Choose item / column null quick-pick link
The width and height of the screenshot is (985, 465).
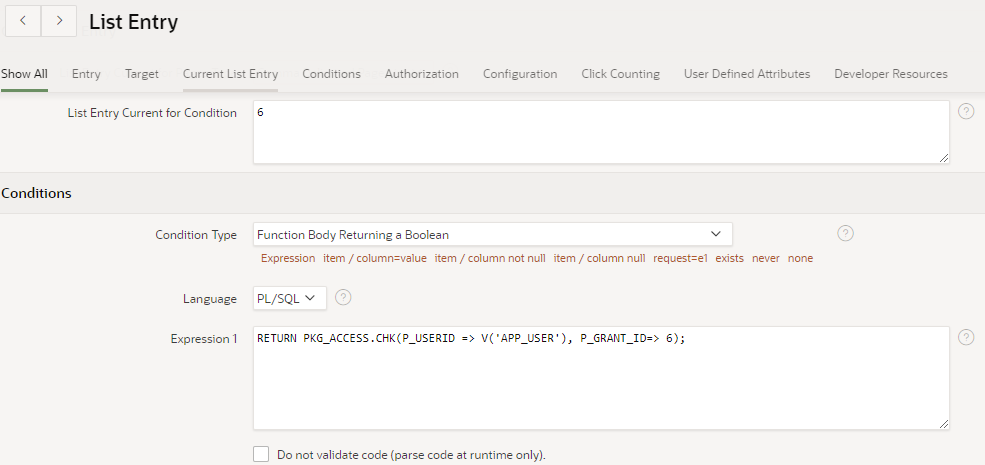[x=599, y=258]
